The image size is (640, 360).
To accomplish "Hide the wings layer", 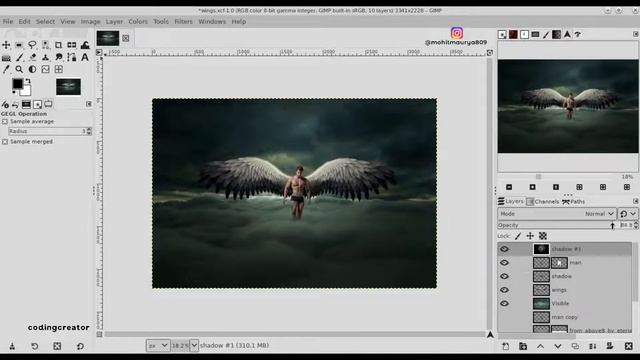I will (504, 290).
